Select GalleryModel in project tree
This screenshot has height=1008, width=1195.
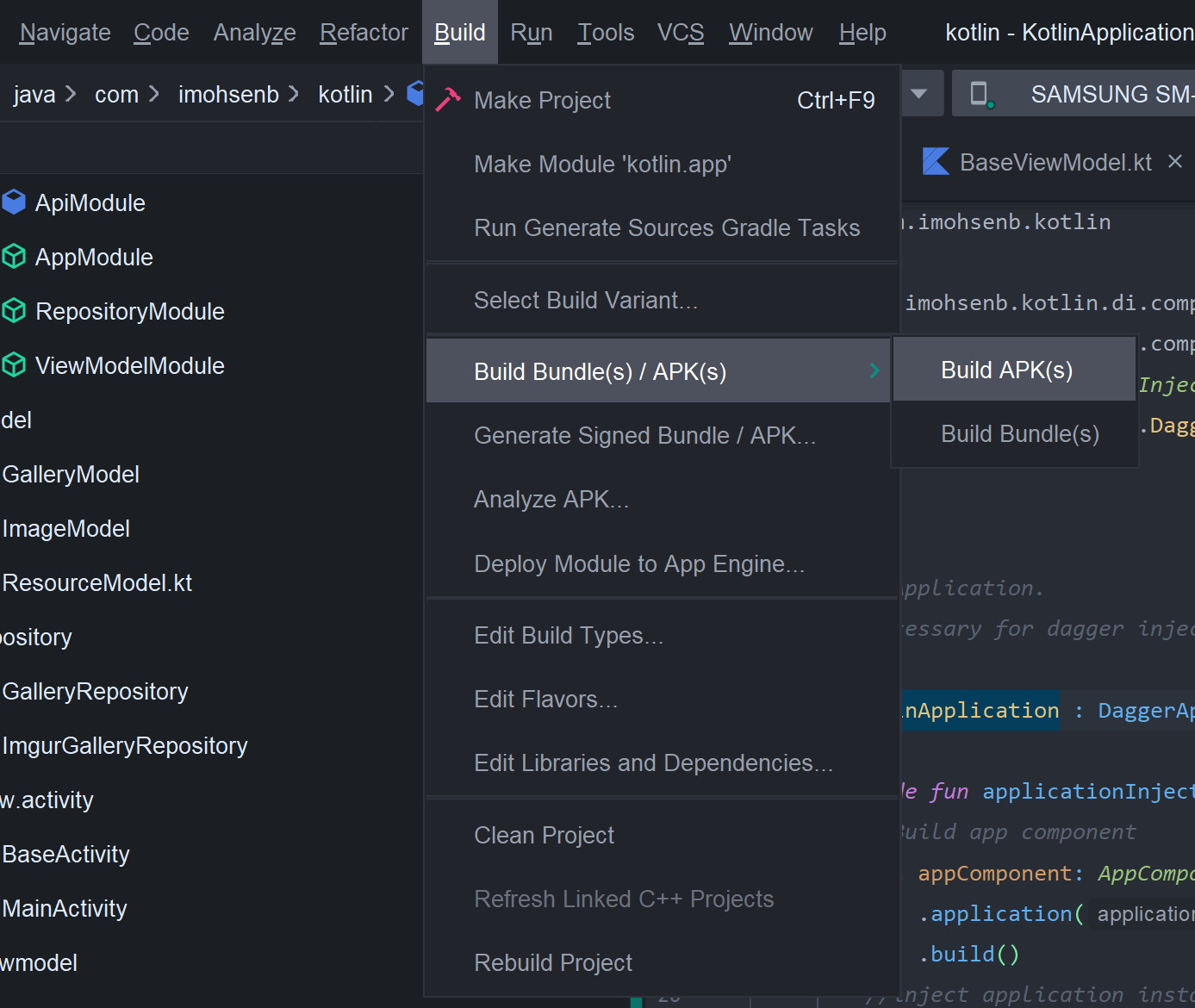[71, 474]
